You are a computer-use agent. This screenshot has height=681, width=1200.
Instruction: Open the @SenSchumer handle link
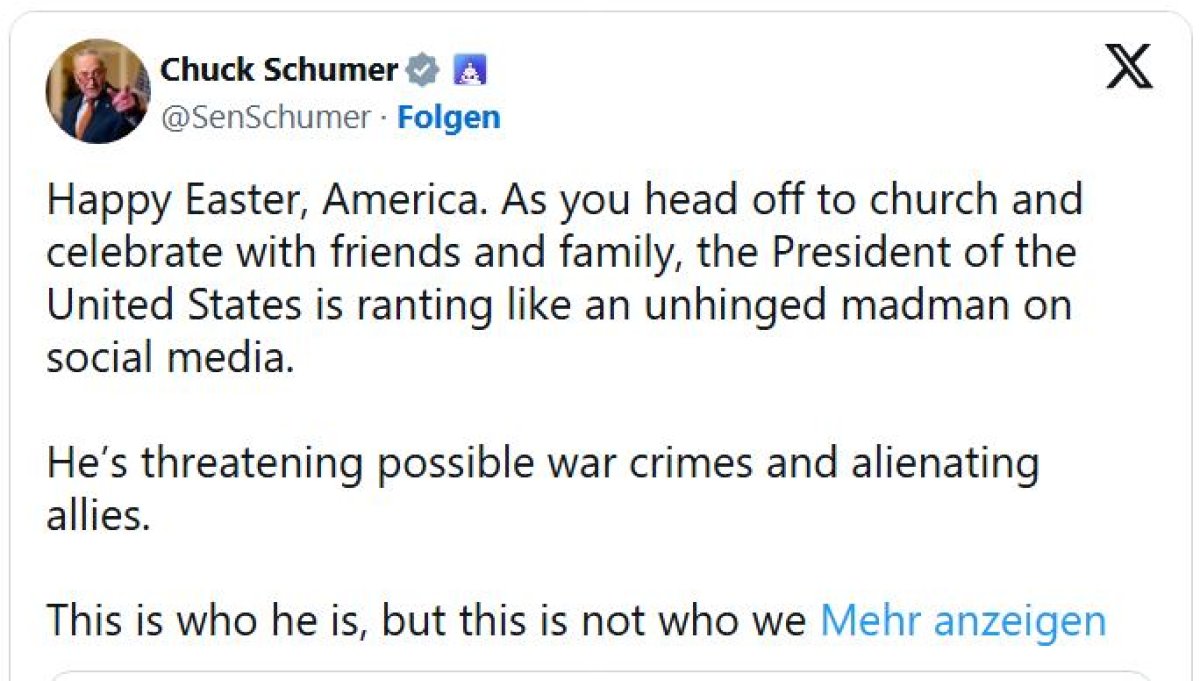265,117
